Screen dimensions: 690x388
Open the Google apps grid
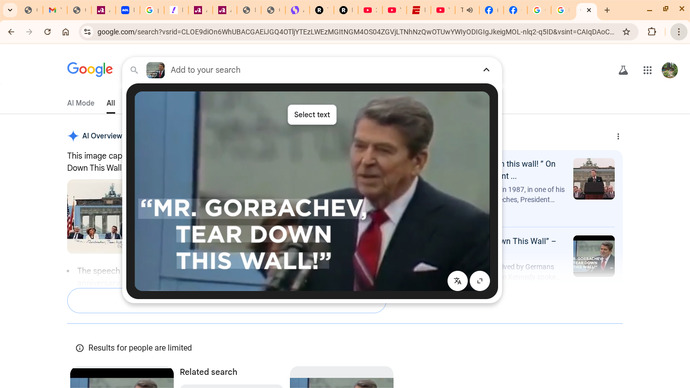point(647,70)
